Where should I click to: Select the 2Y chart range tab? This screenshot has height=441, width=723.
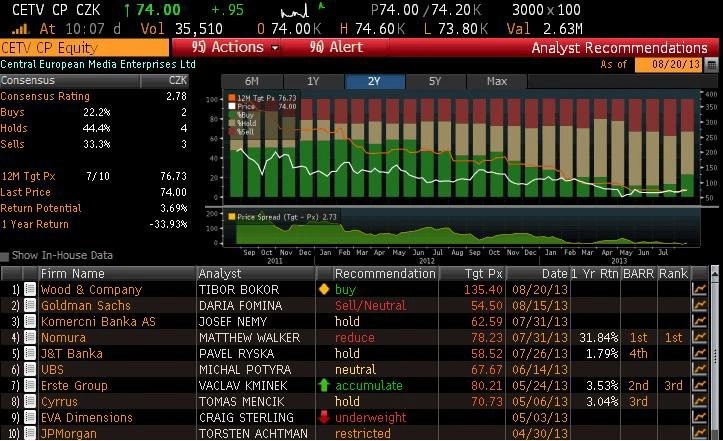click(374, 81)
